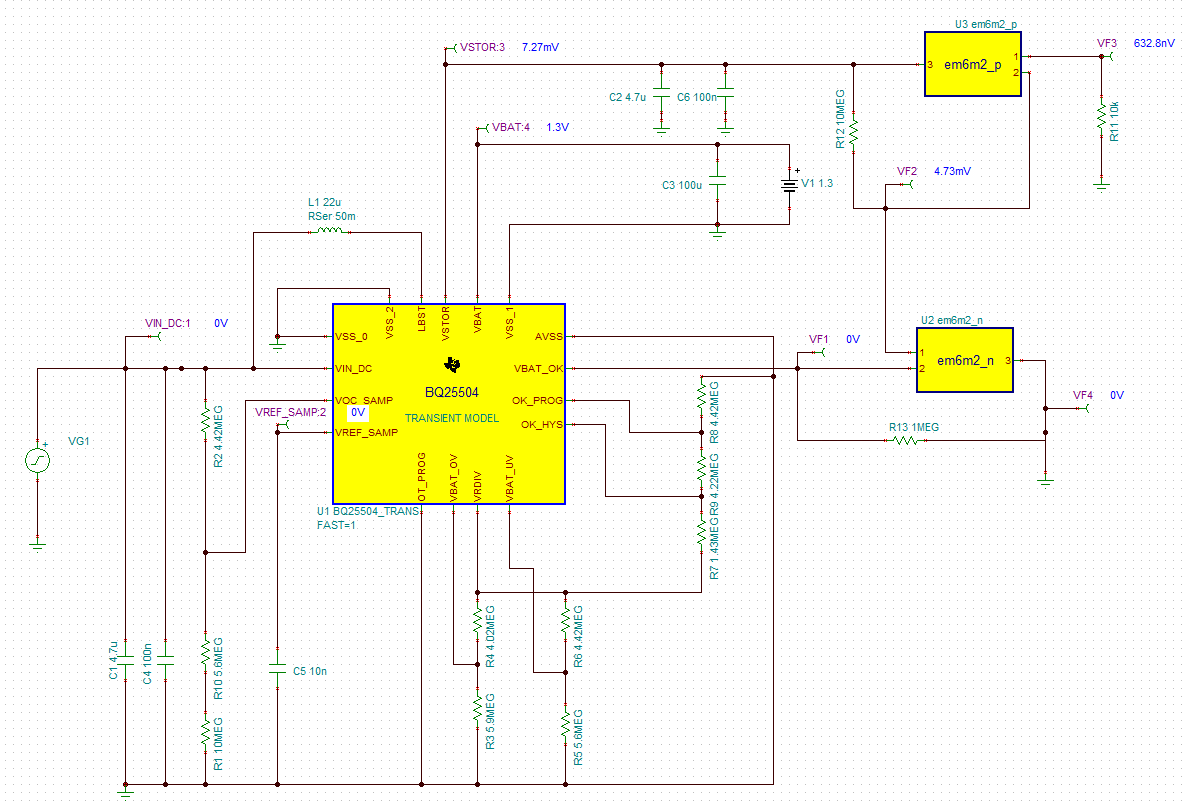Screen dimensions: 1185x801
Task: Click the VIN_DC:1 probe label
Action: point(168,323)
